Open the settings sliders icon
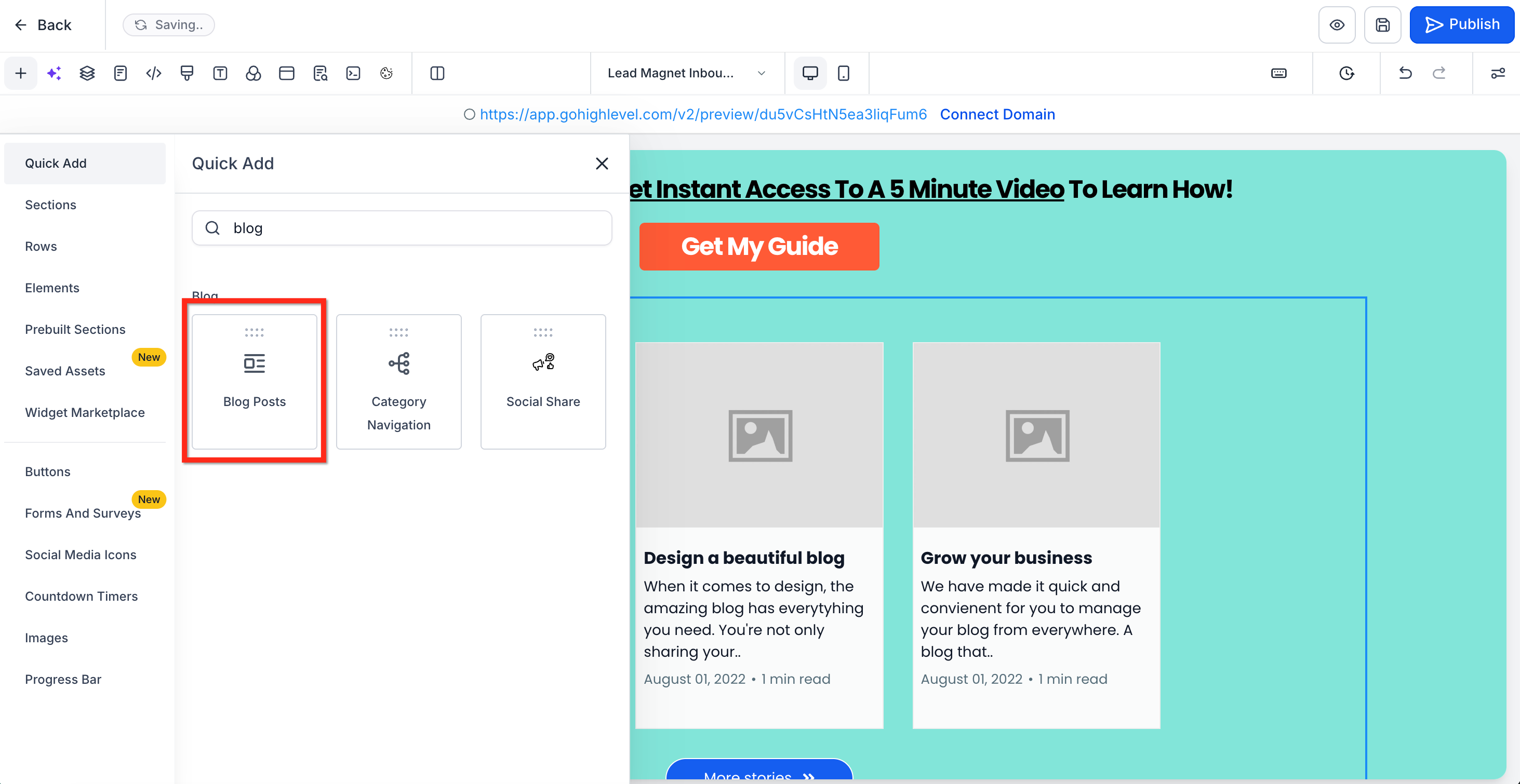 pyautogui.click(x=1498, y=73)
